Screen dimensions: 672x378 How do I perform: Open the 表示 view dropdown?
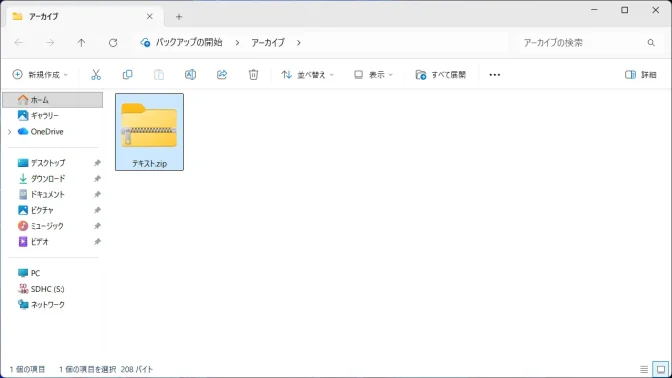[373, 75]
